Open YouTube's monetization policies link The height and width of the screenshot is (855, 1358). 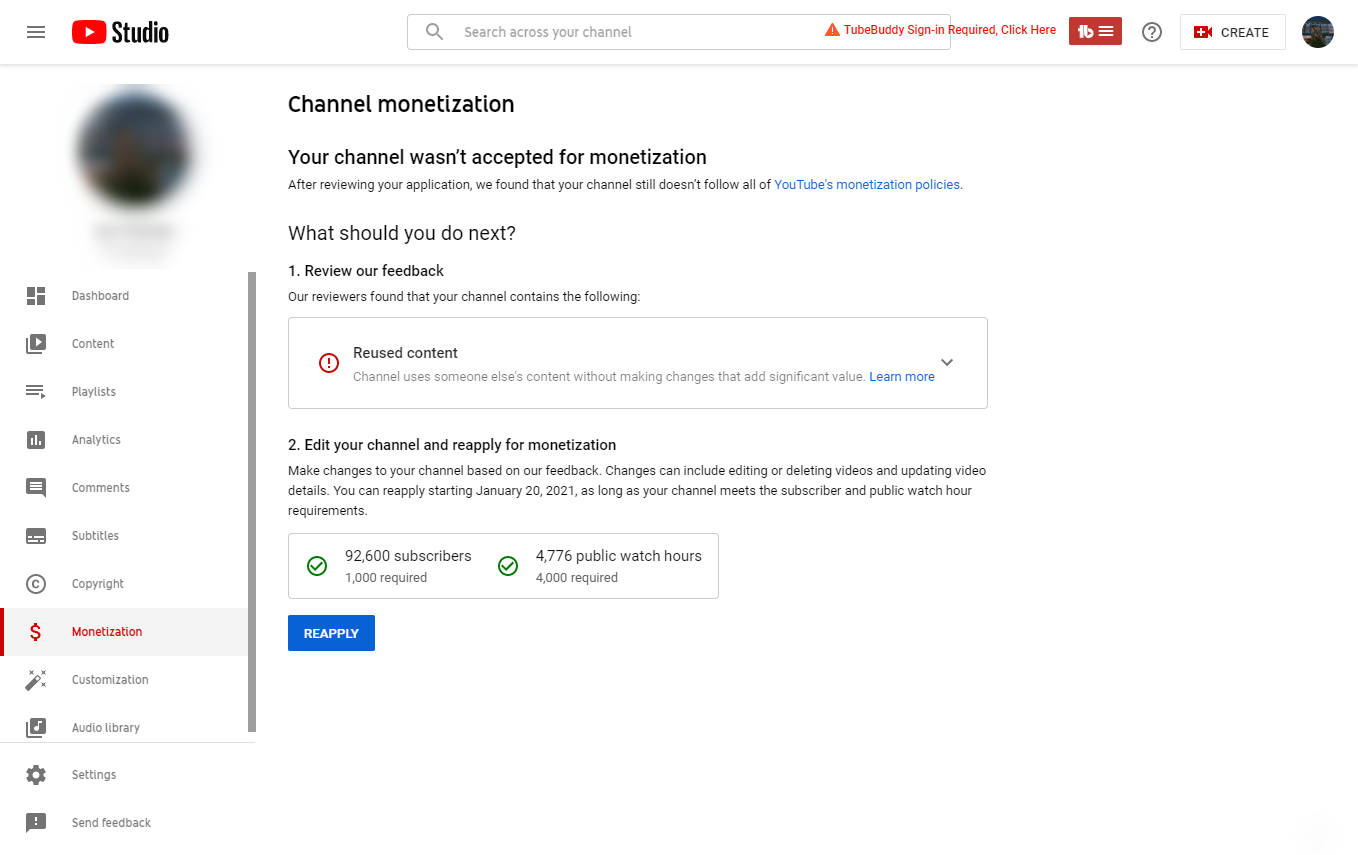867,185
